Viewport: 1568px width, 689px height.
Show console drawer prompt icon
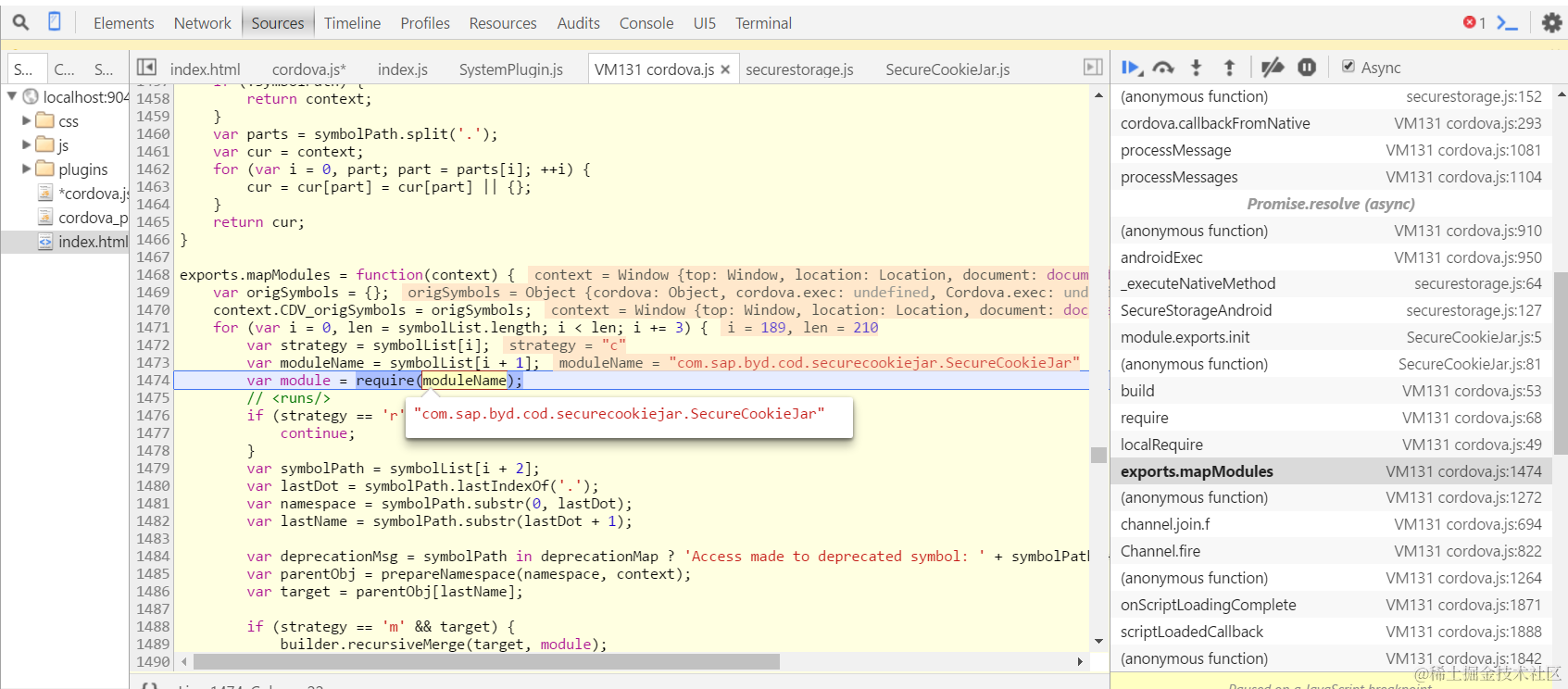click(1507, 23)
